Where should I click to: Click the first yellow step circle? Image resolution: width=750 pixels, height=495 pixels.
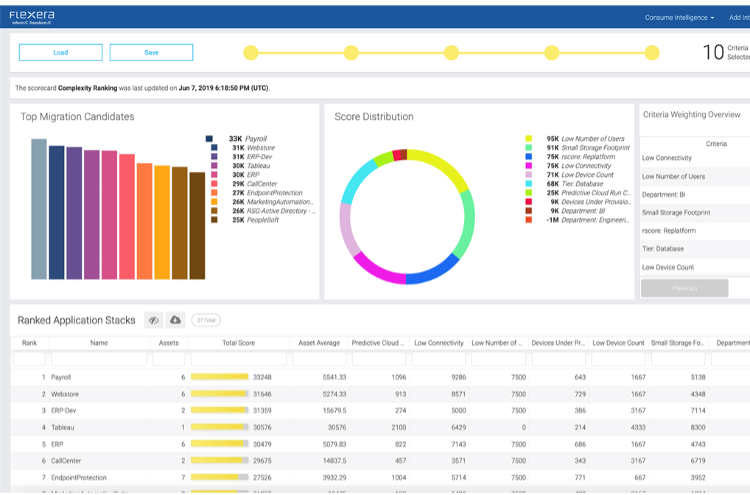tap(250, 52)
